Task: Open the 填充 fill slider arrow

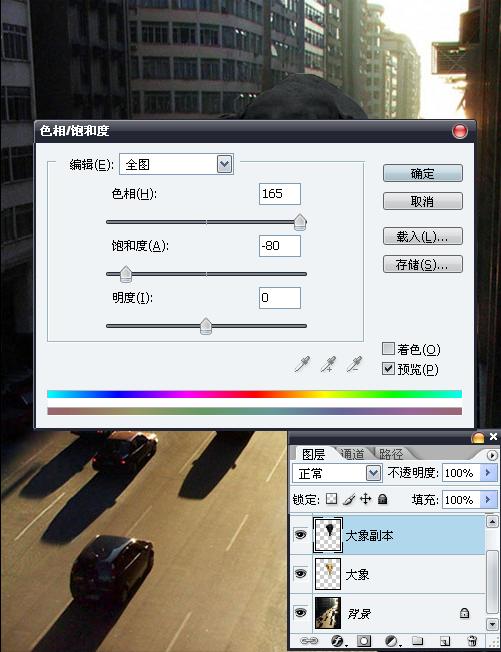Action: (489, 499)
